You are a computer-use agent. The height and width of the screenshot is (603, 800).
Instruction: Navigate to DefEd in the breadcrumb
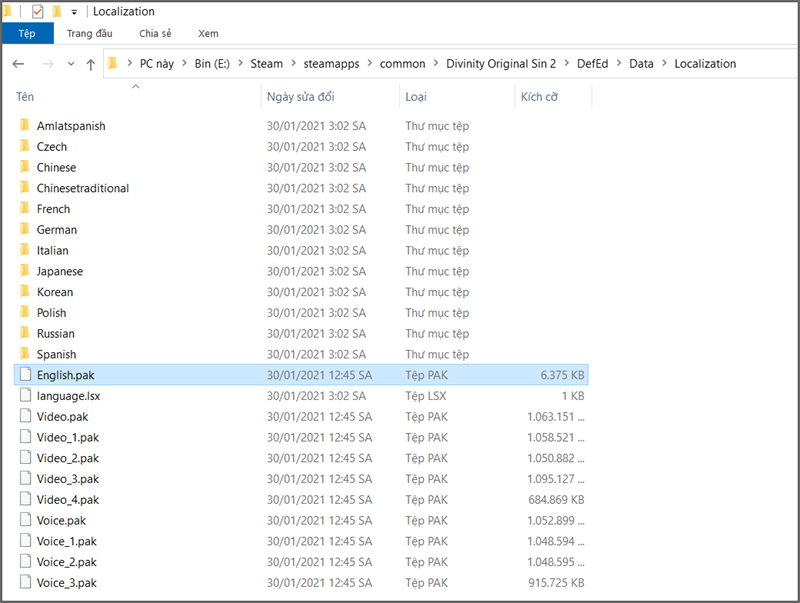[x=592, y=64]
